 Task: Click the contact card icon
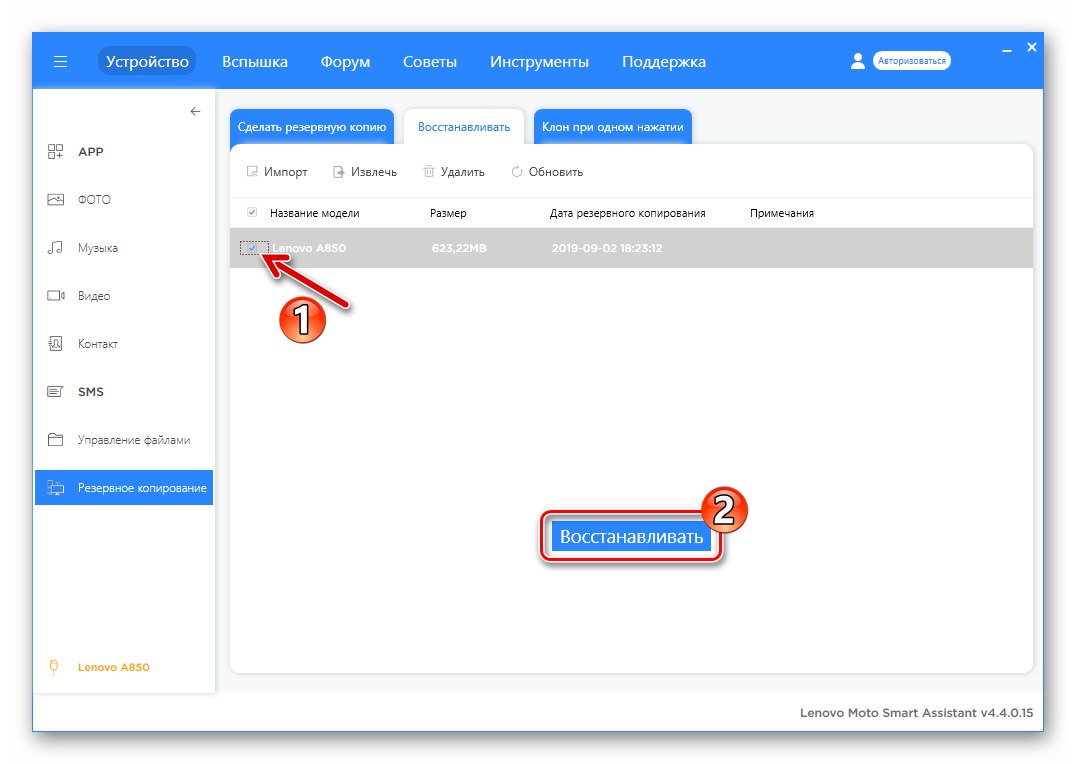point(56,343)
